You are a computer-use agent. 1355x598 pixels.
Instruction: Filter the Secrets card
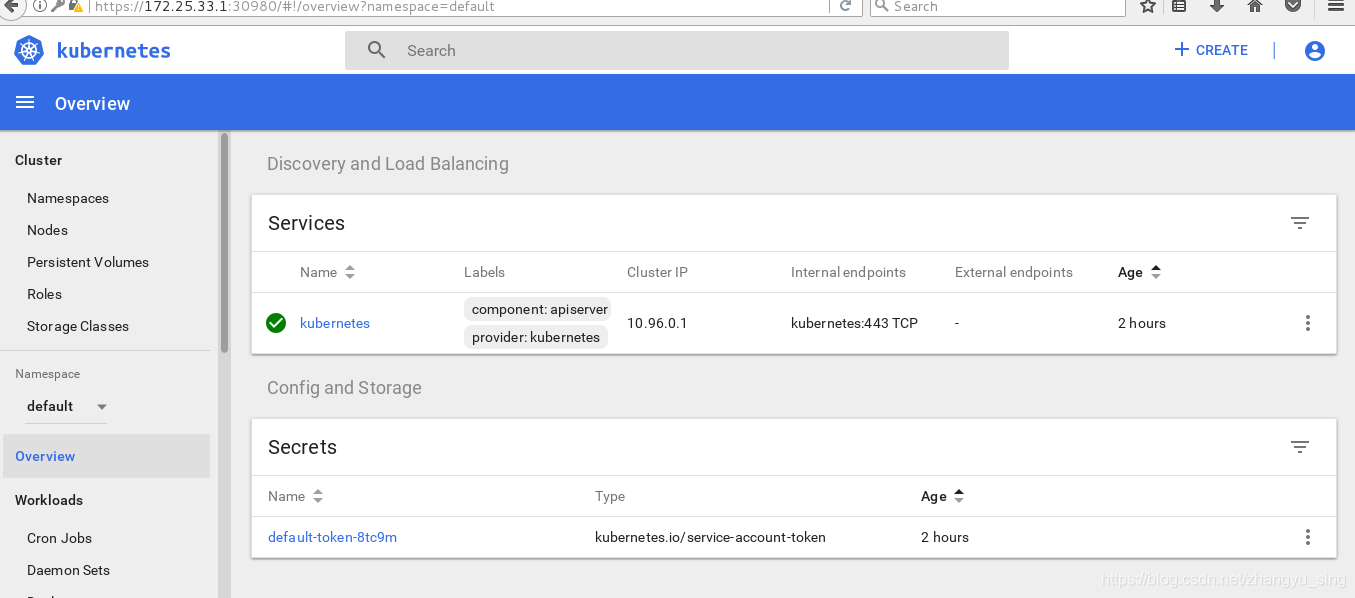click(x=1300, y=447)
